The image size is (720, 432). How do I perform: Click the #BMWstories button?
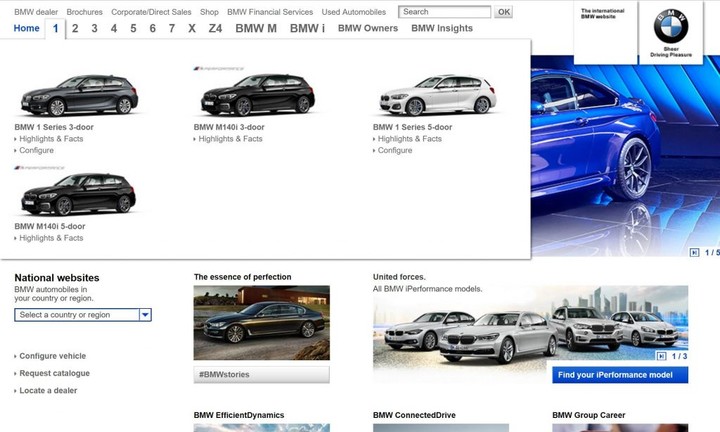tap(261, 375)
